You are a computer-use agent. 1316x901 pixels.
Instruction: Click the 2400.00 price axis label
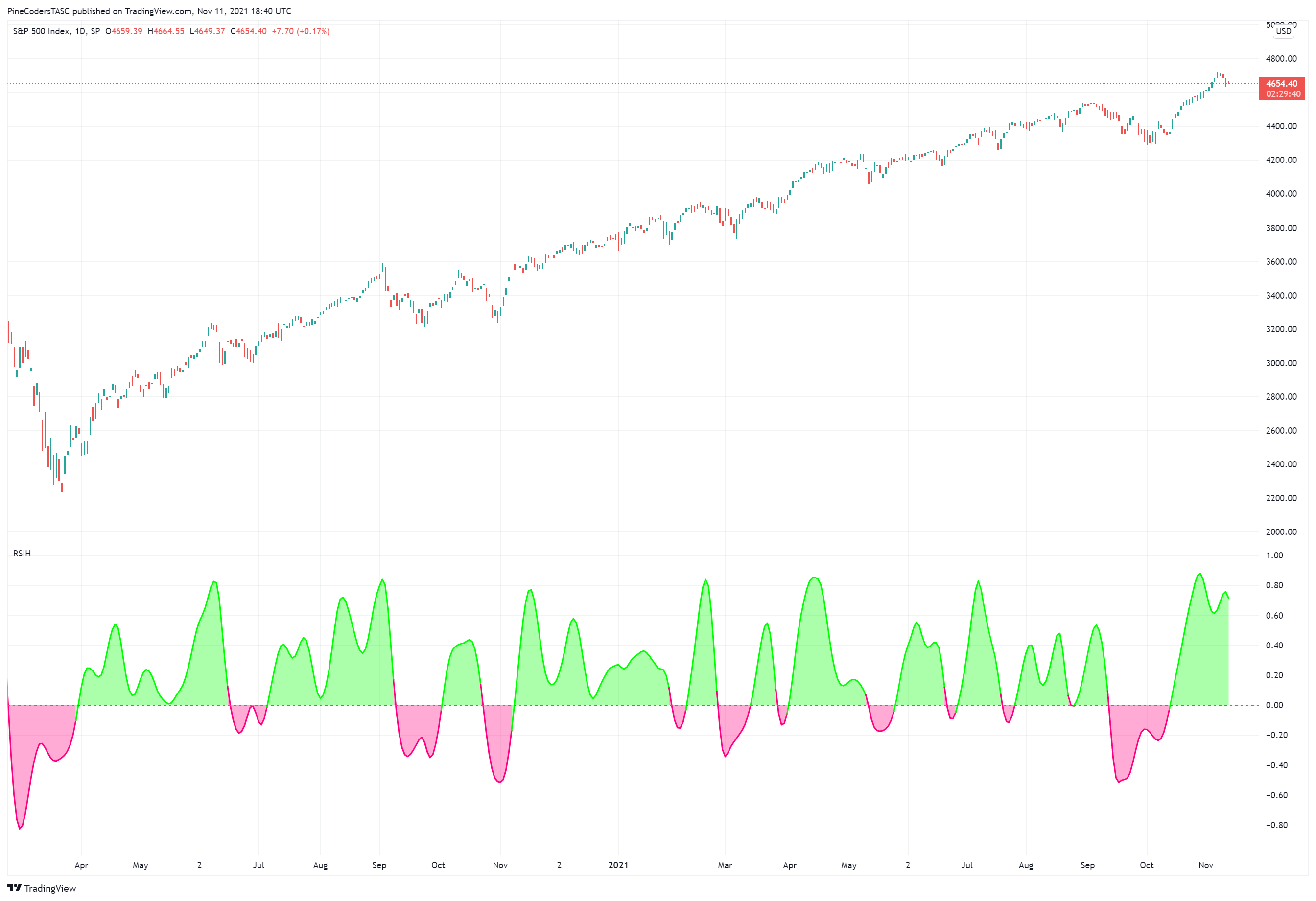pos(1281,464)
